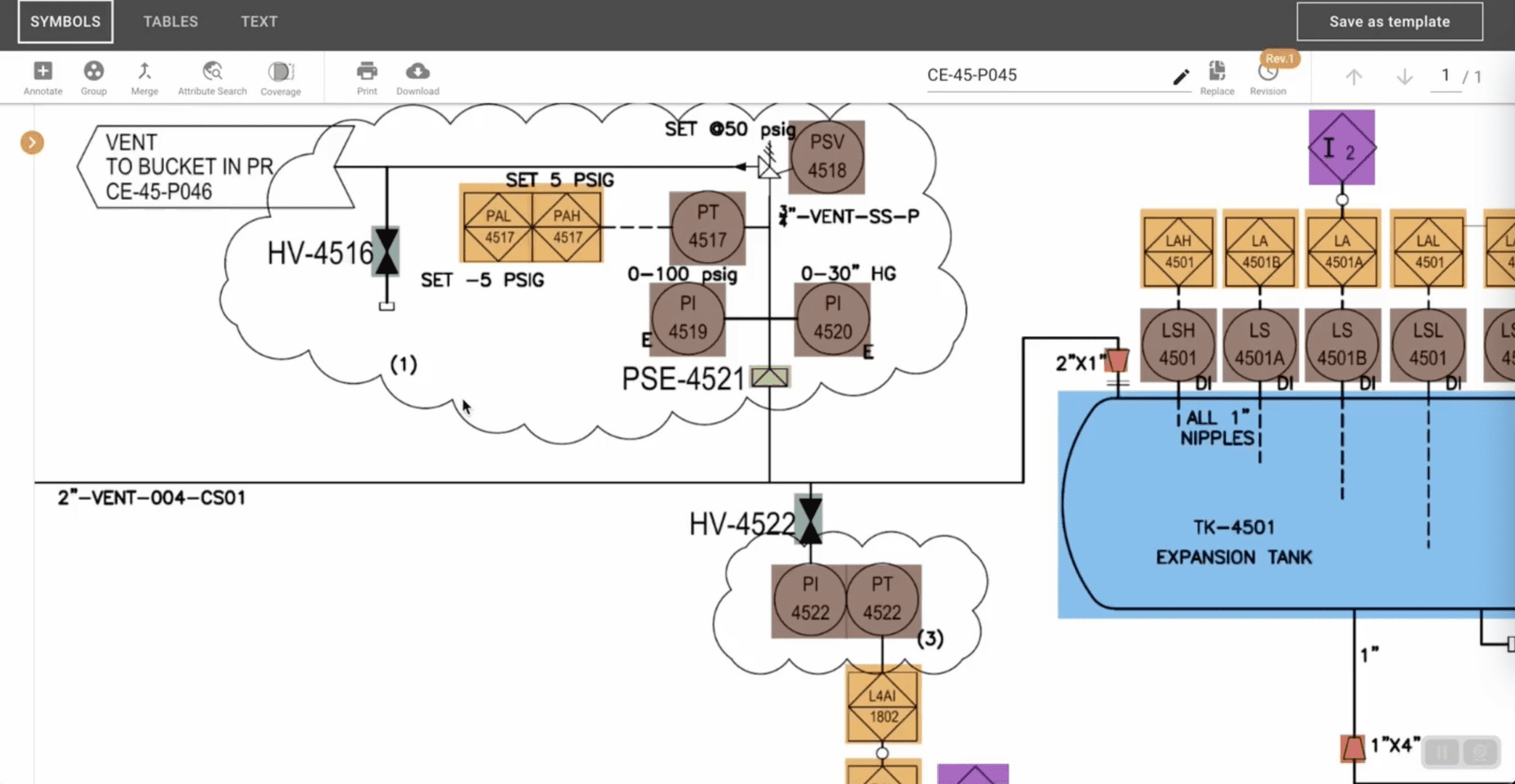Click the pencil icon to rename the document
The image size is (1515, 784).
tap(1181, 76)
